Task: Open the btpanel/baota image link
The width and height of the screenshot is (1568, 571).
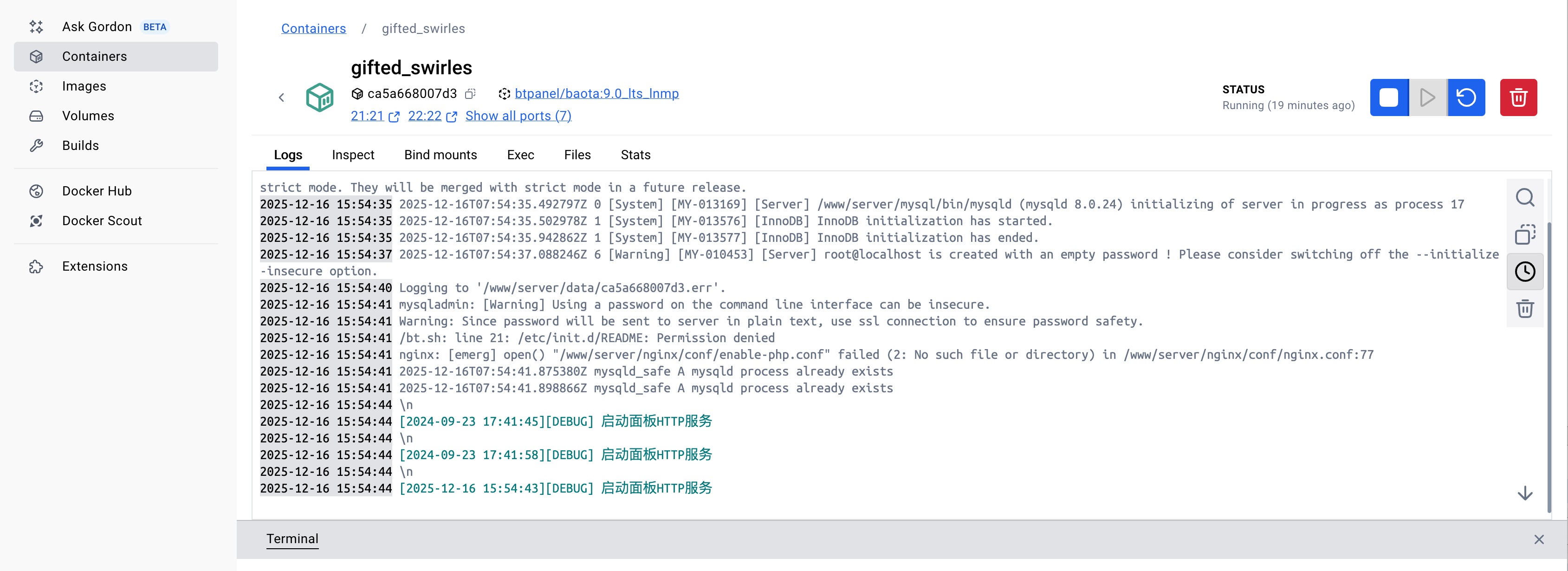Action: (x=596, y=94)
